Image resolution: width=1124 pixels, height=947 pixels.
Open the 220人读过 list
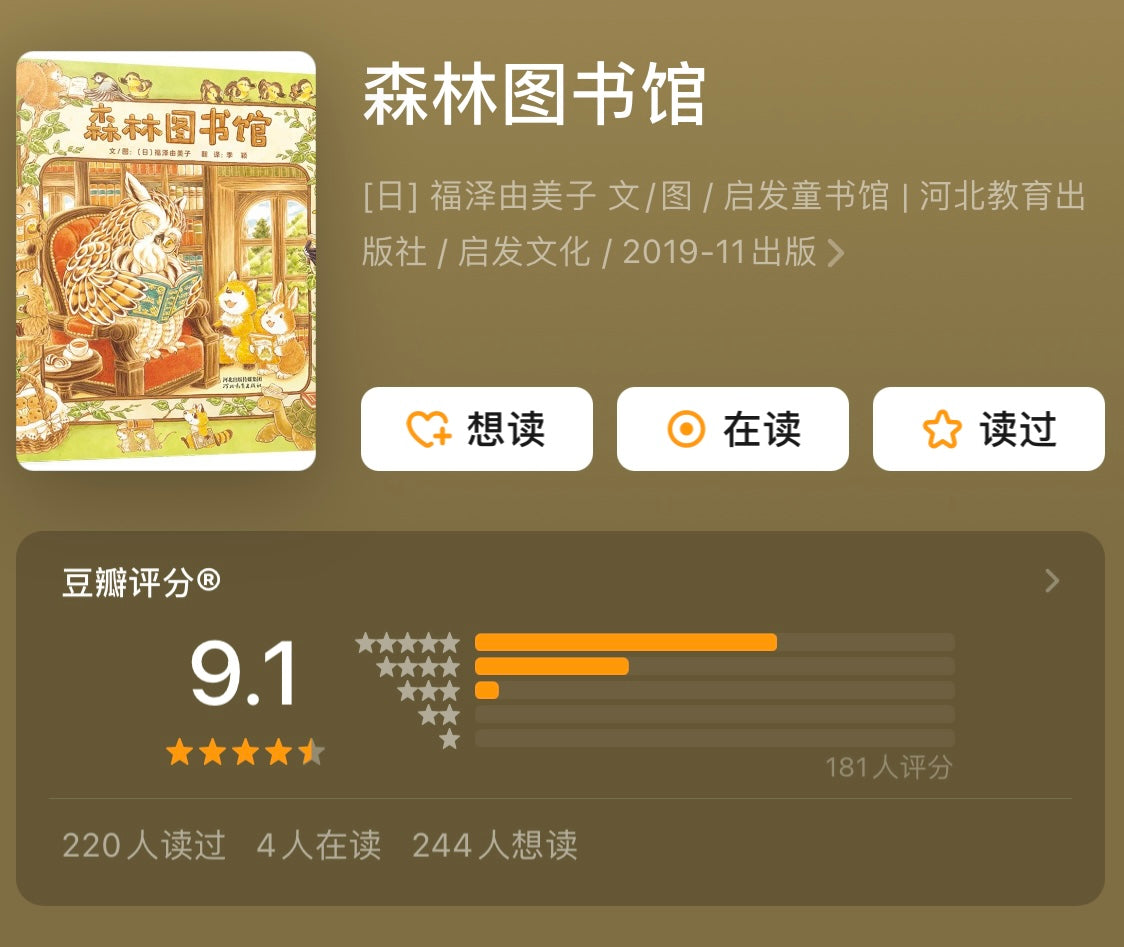143,845
